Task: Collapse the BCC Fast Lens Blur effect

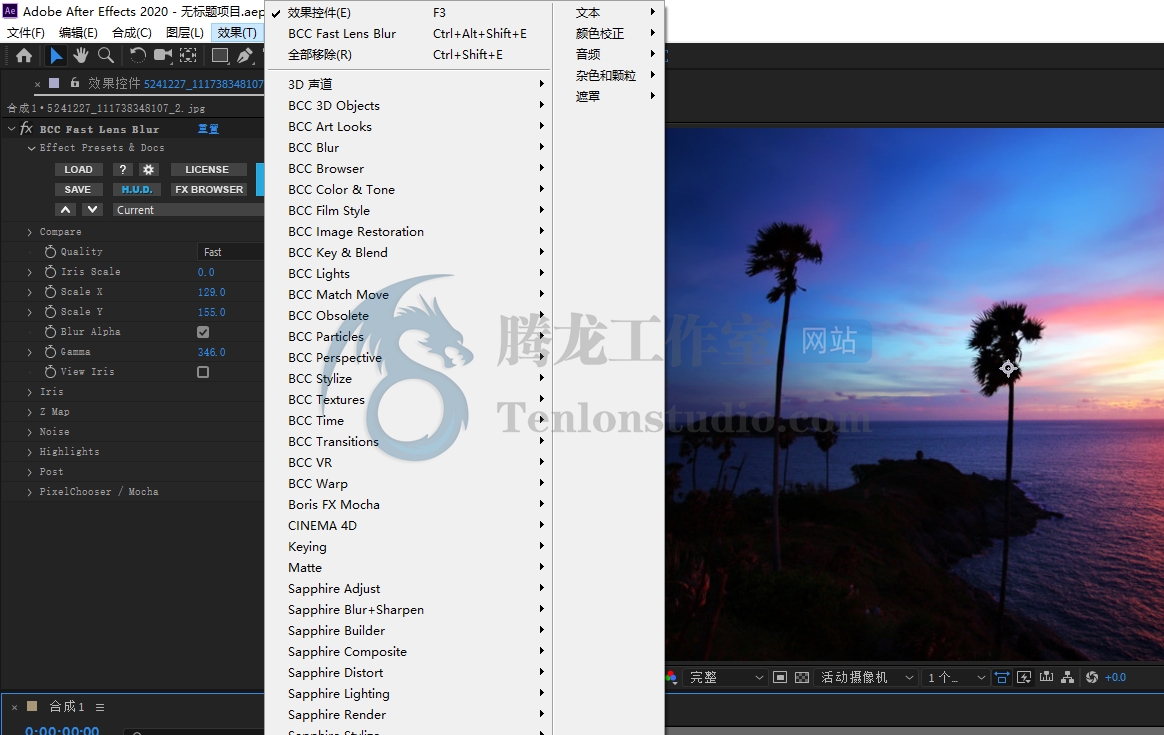Action: tap(11, 128)
